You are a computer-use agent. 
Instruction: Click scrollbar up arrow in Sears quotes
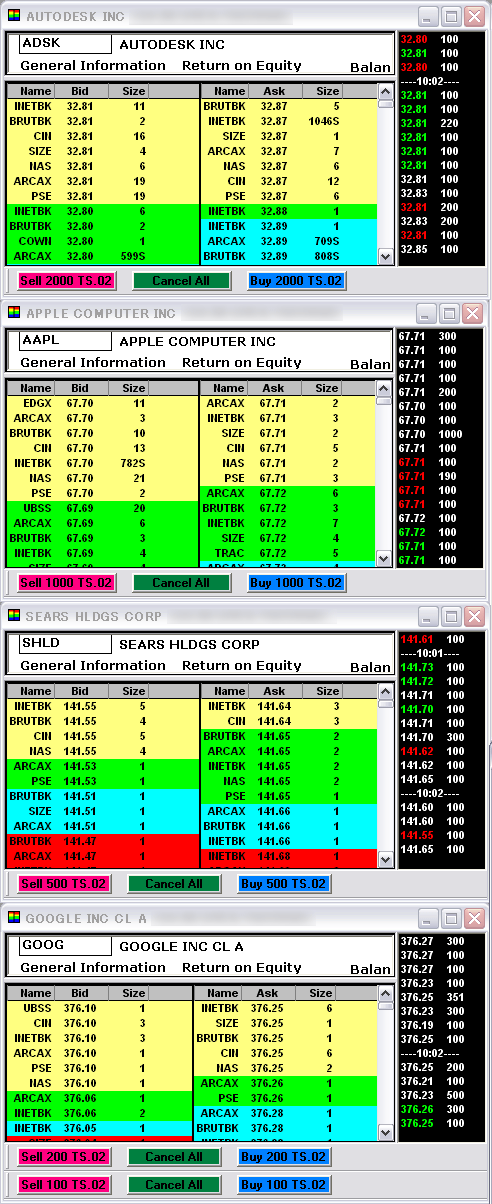click(385, 691)
